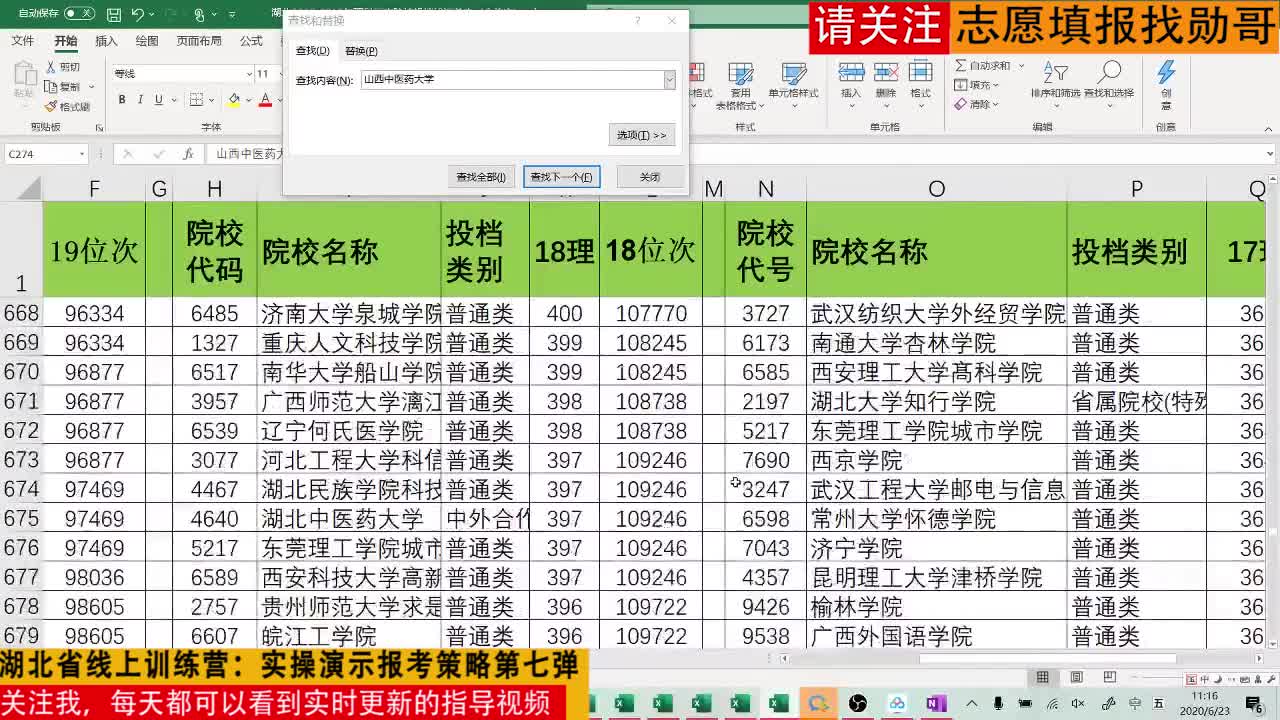Toggle Bold formatting

pyautogui.click(x=122, y=100)
